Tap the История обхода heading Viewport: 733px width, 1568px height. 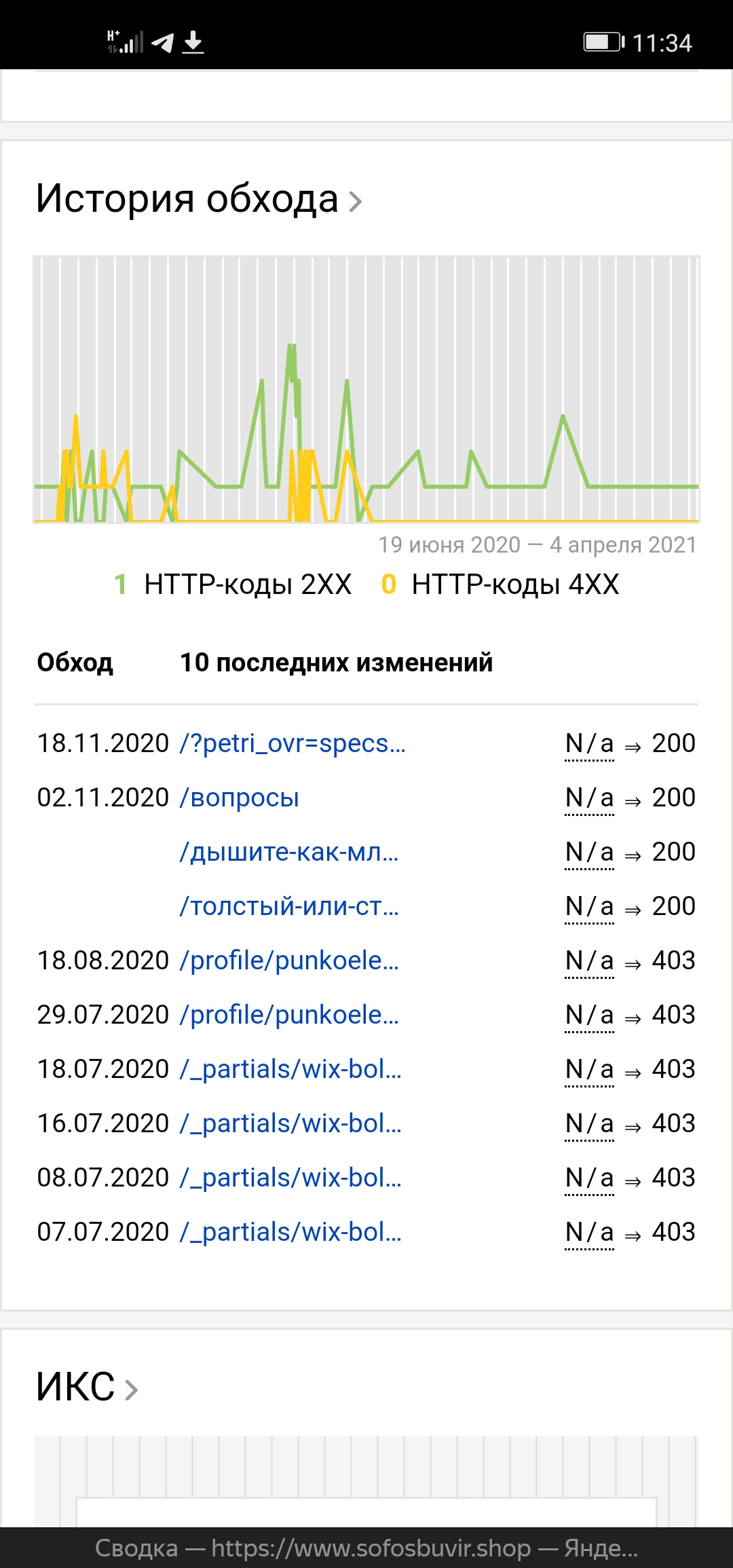click(187, 199)
